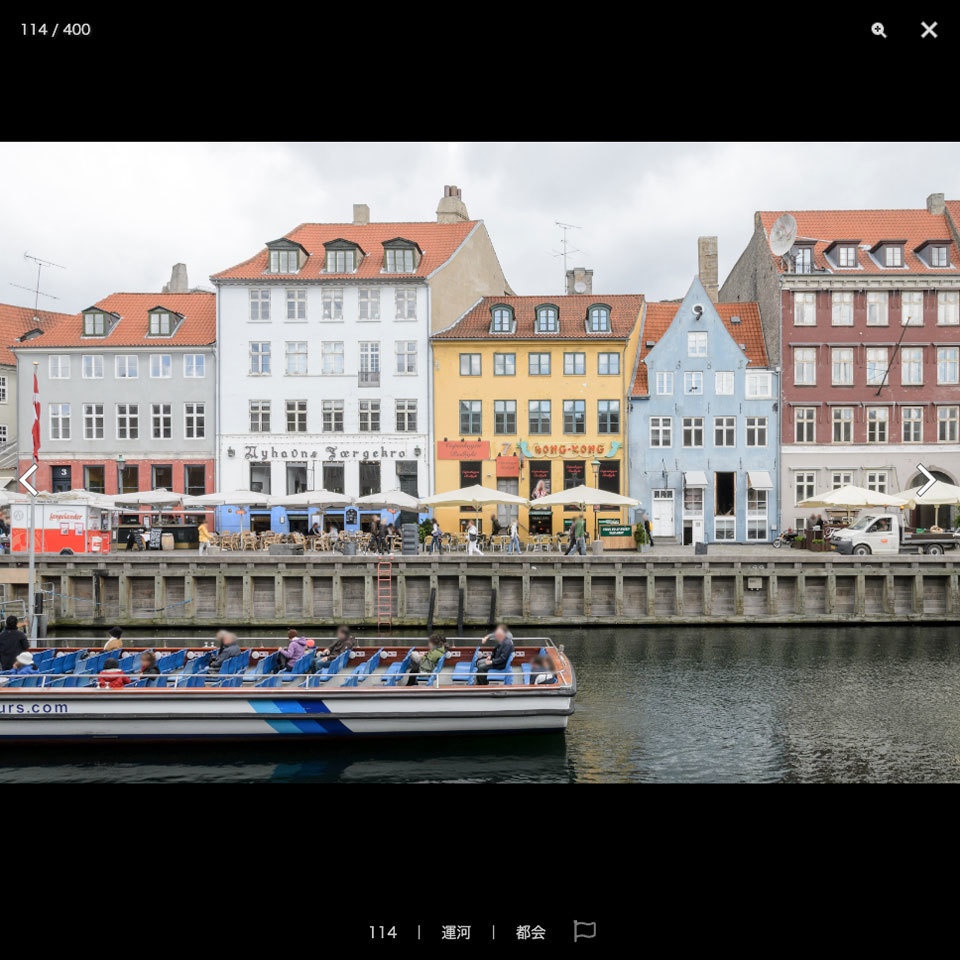Advance to the next image
This screenshot has height=960, width=960.
(926, 479)
